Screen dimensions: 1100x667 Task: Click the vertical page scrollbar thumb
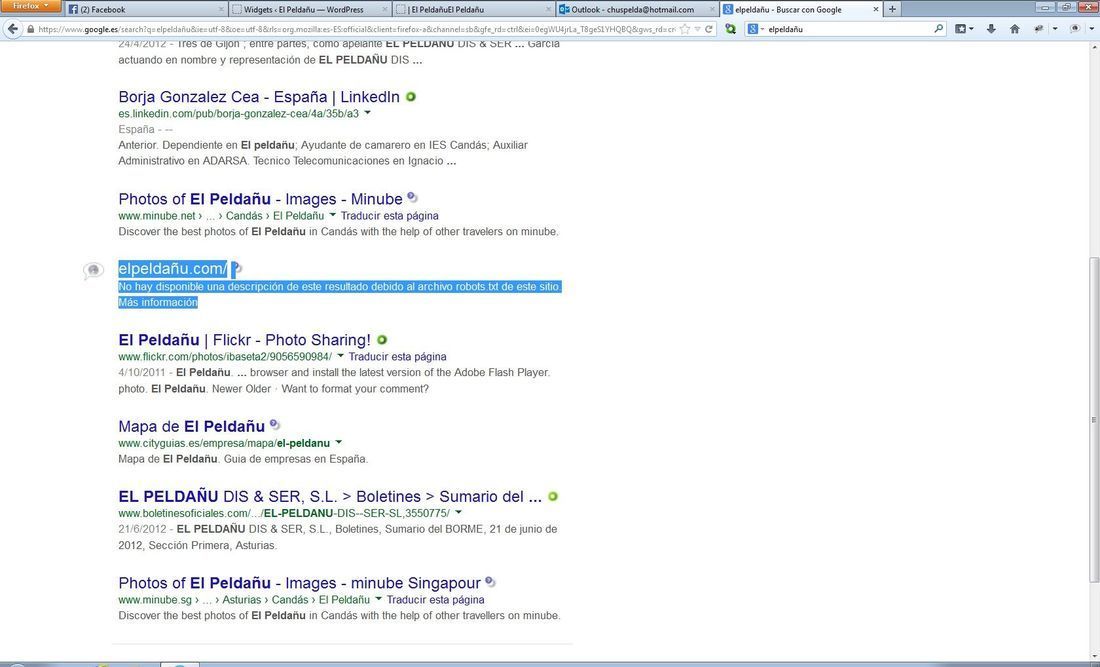[1094, 419]
